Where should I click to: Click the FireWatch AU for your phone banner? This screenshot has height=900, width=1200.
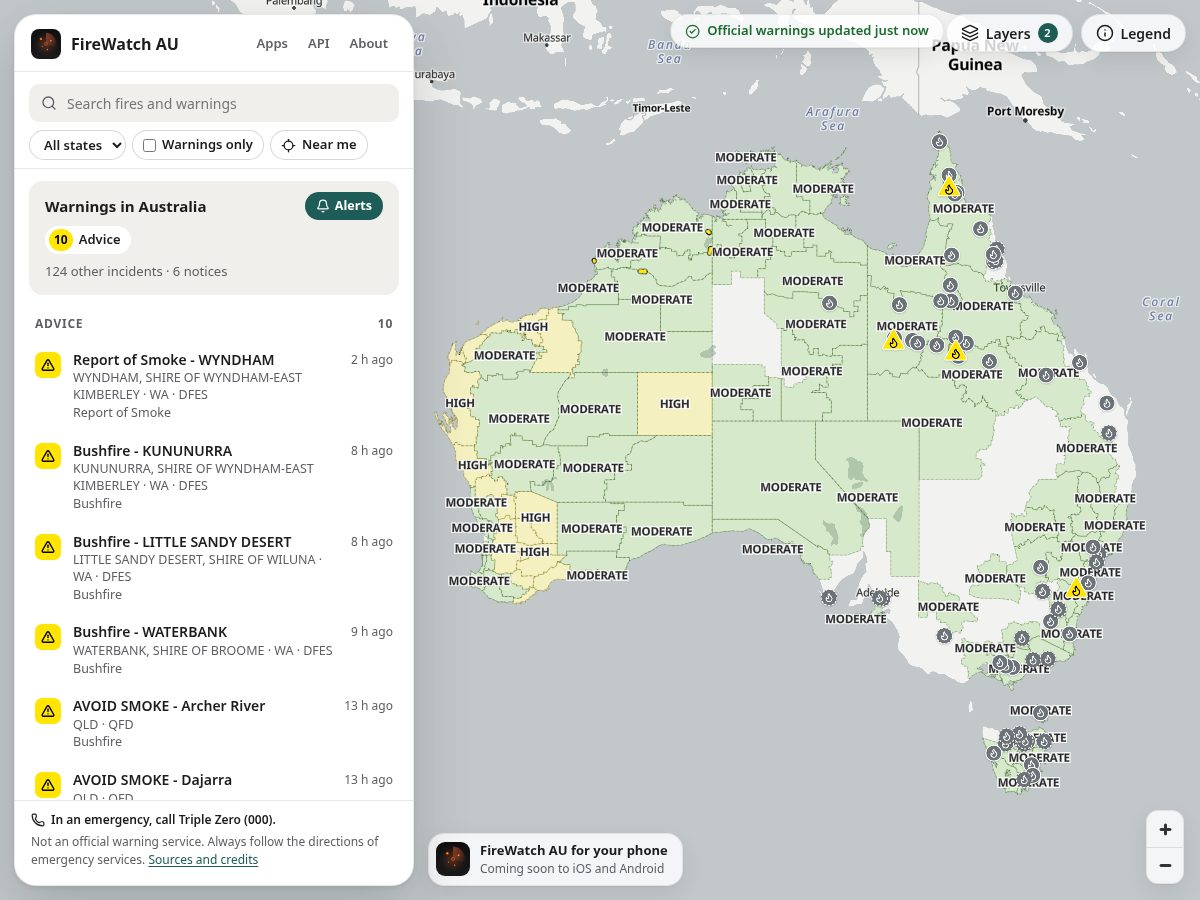point(555,859)
